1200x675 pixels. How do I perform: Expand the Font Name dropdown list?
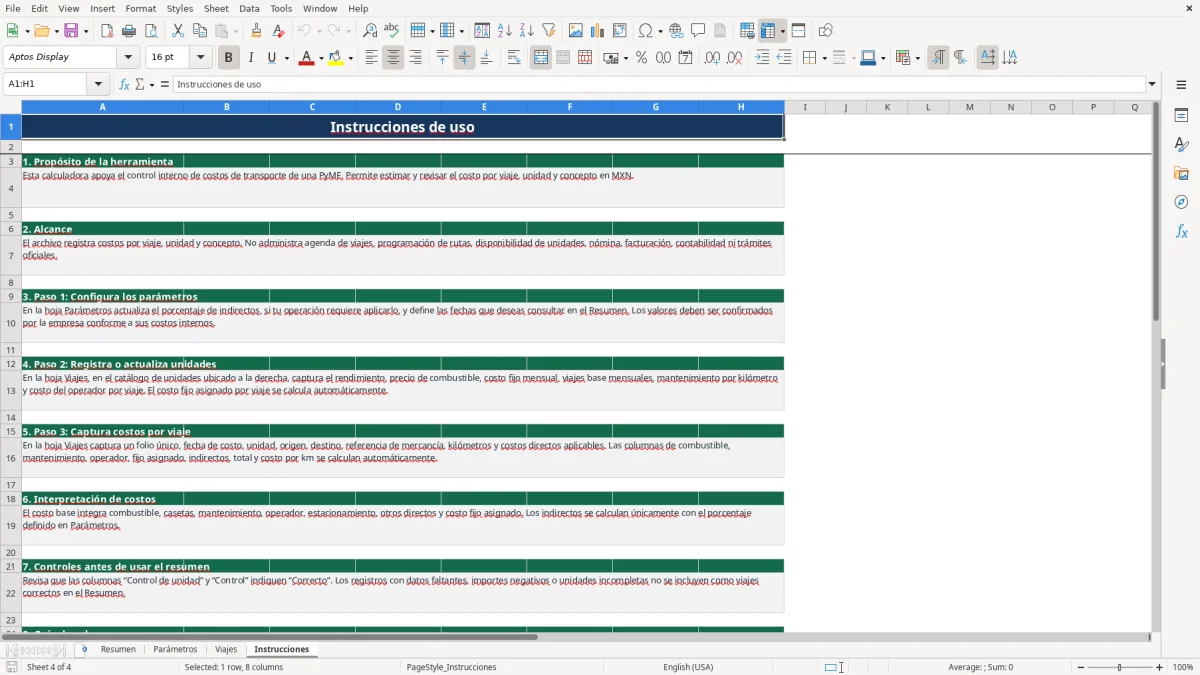coord(127,58)
